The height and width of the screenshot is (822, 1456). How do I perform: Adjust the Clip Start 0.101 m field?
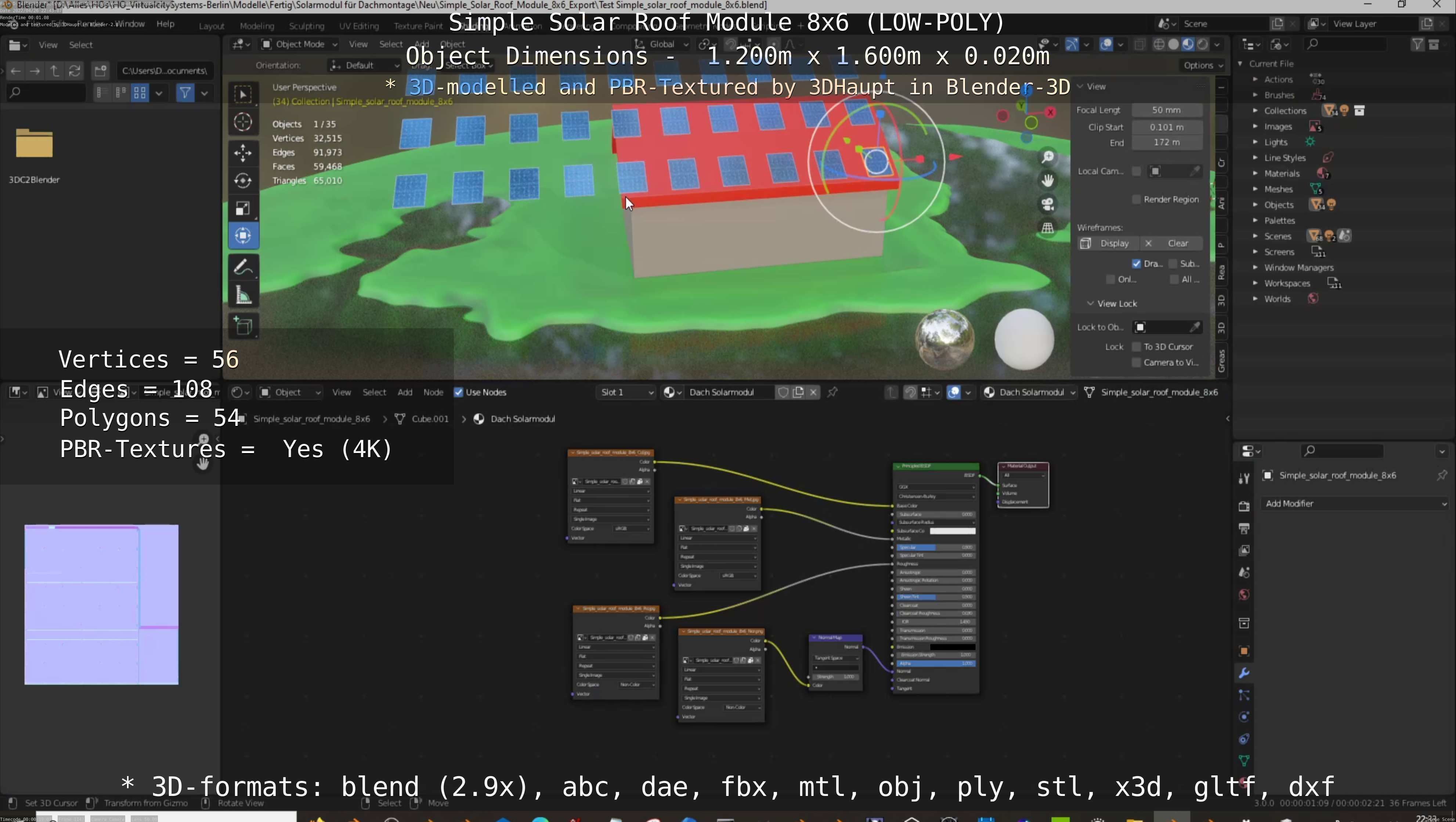click(1166, 127)
